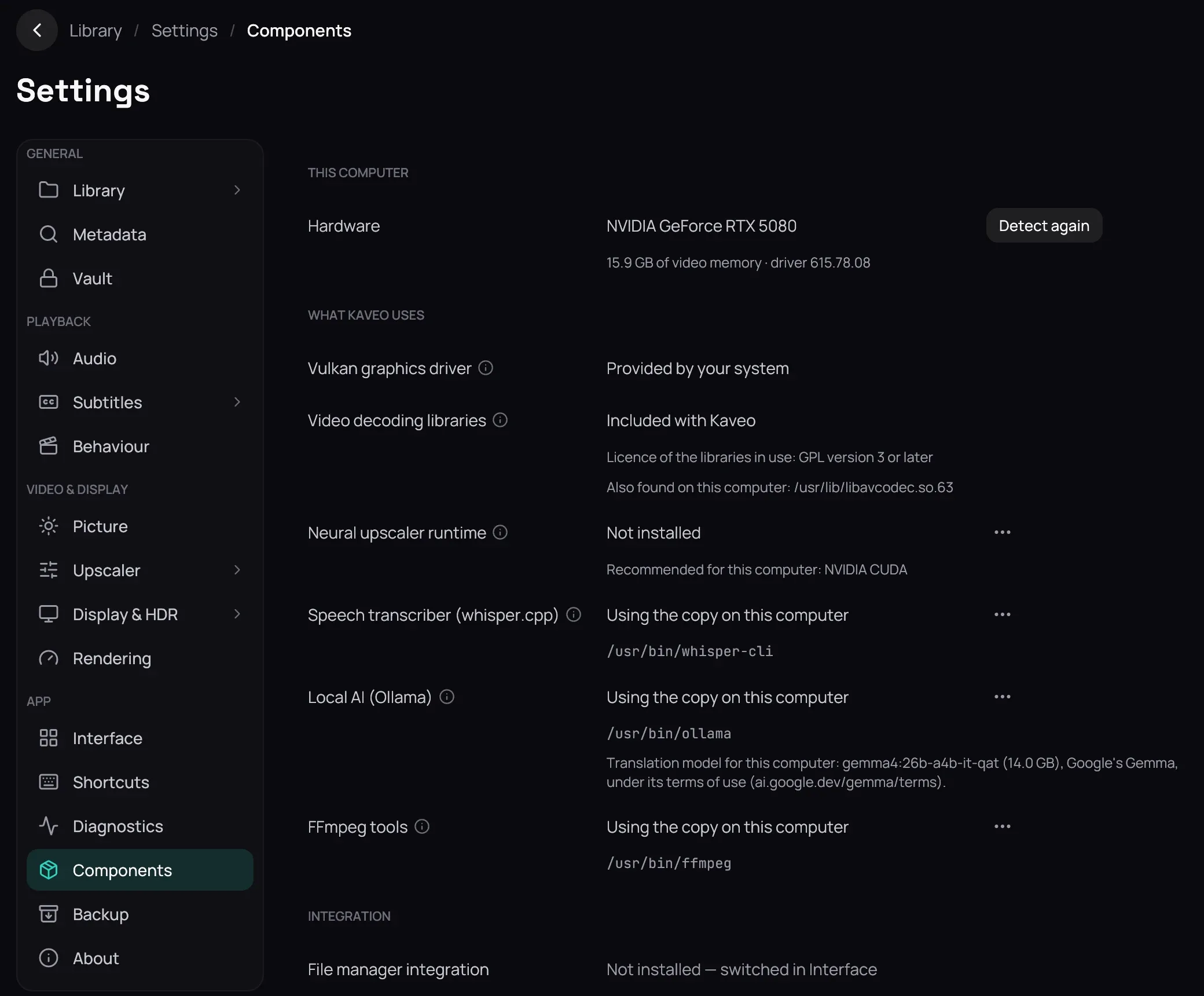Image resolution: width=1204 pixels, height=996 pixels.
Task: Click the Rendering gauge icon
Action: click(x=49, y=658)
